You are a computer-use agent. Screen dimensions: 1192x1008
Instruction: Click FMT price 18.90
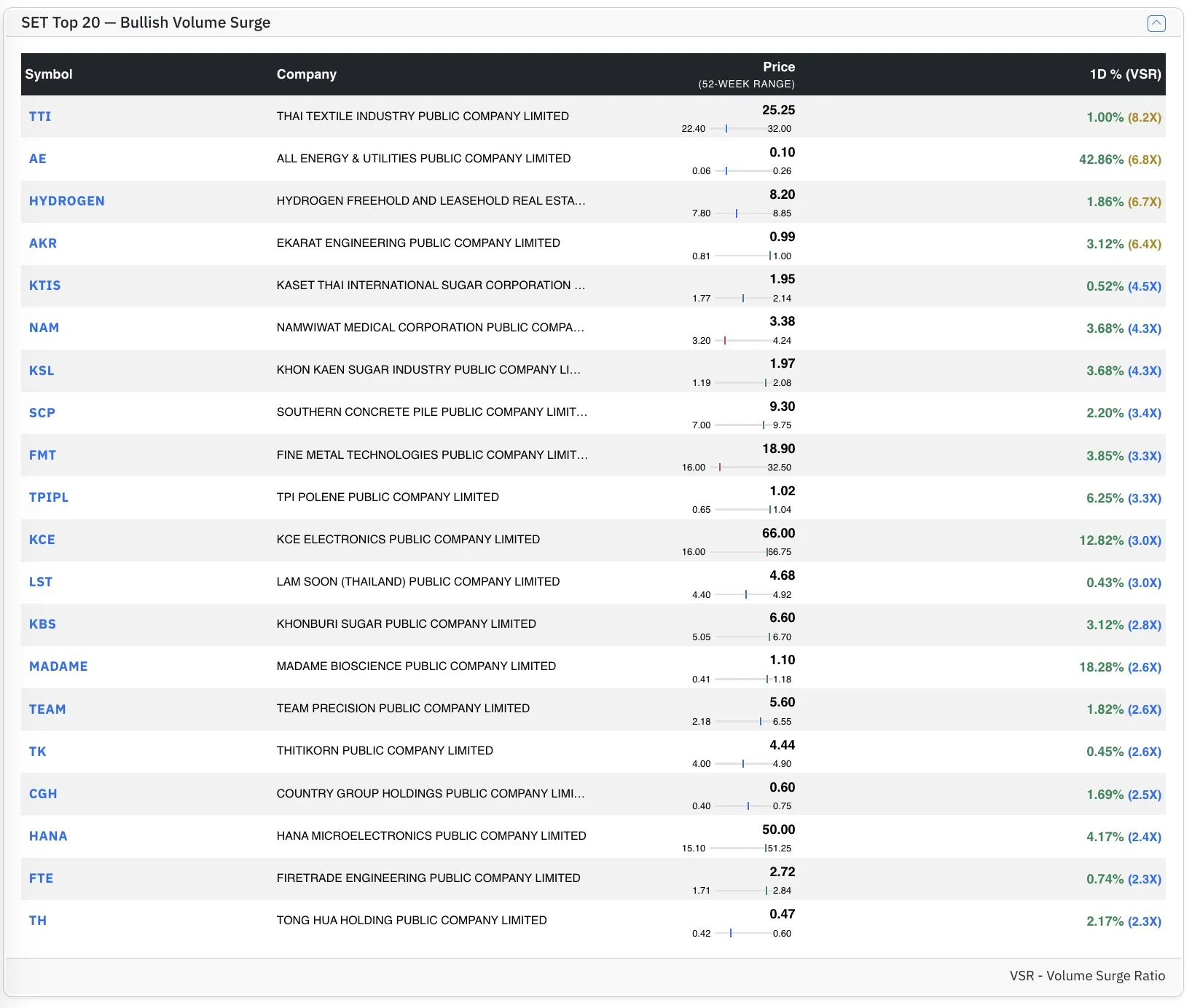tap(778, 449)
